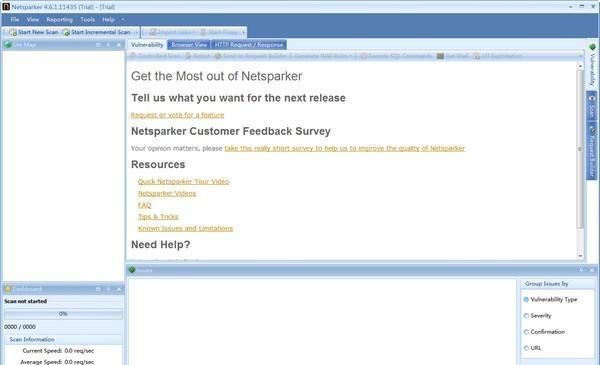Select URL grouping radio button
This screenshot has height=365, width=600.
pyautogui.click(x=526, y=348)
